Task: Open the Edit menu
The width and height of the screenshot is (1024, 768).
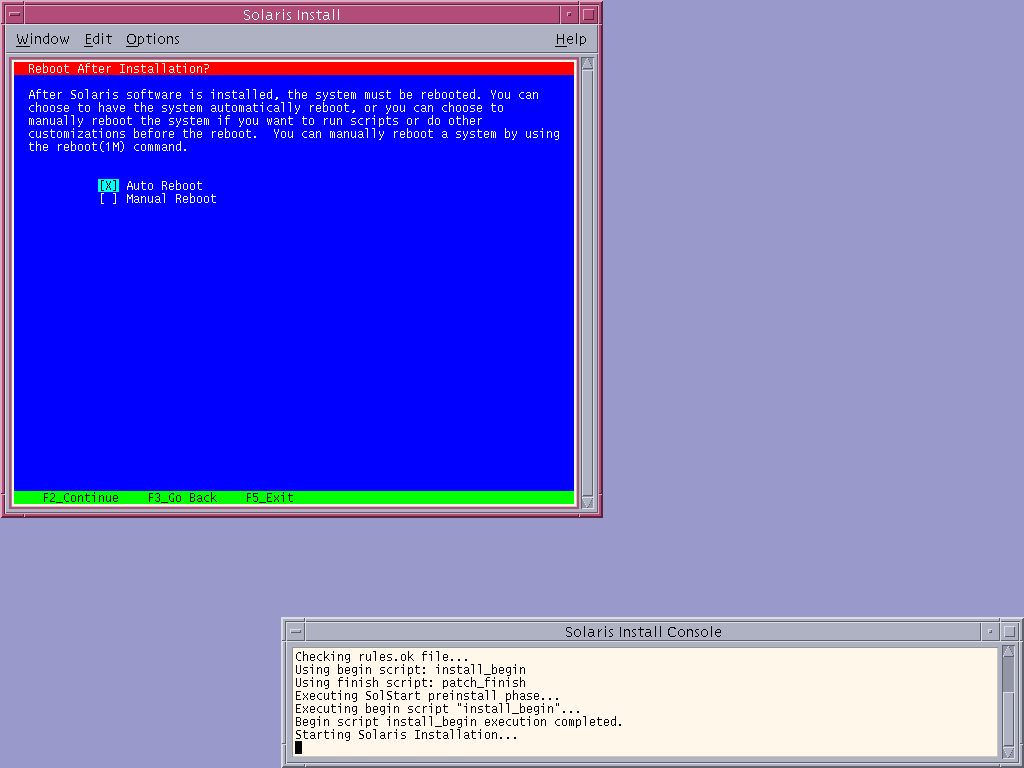Action: click(98, 39)
